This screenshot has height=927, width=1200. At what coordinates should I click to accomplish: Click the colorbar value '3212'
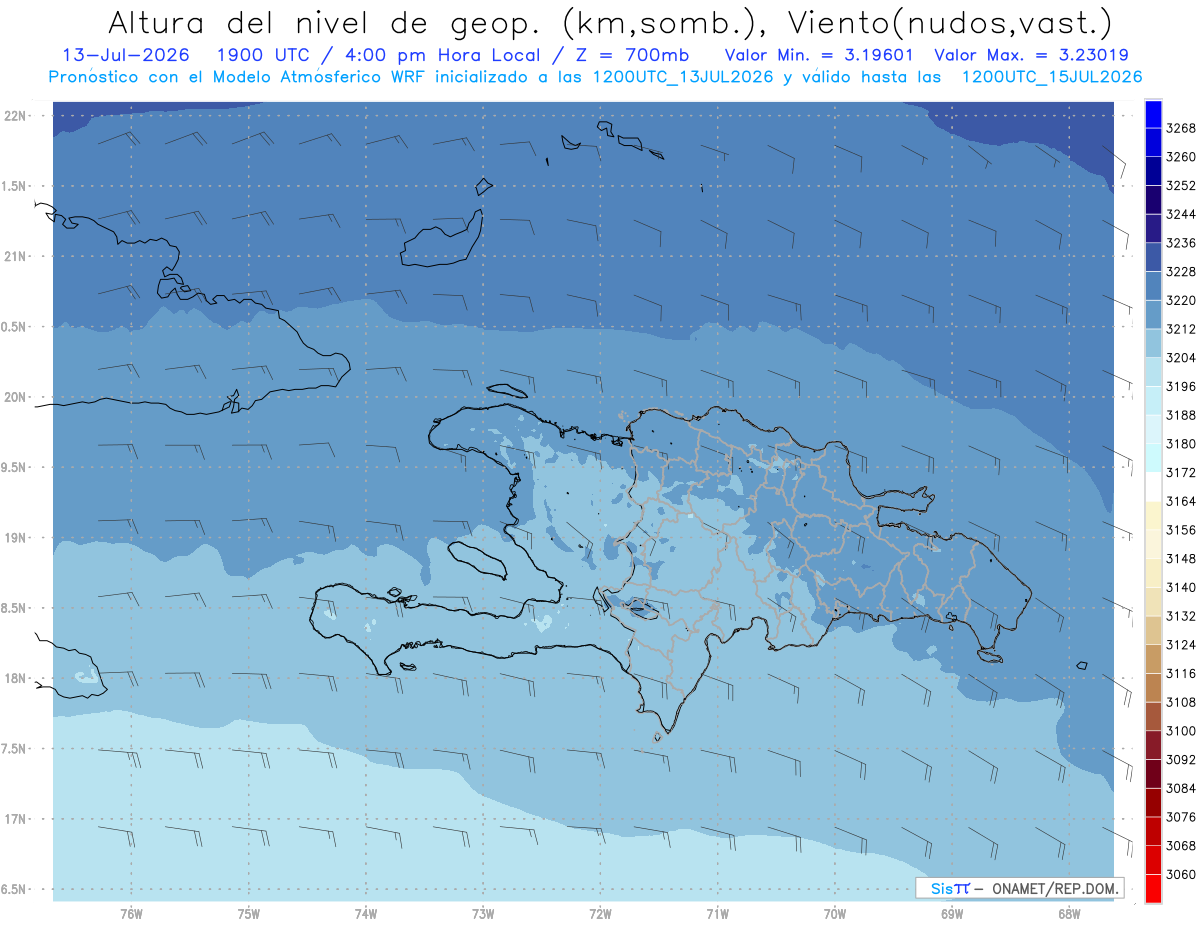(x=1181, y=329)
